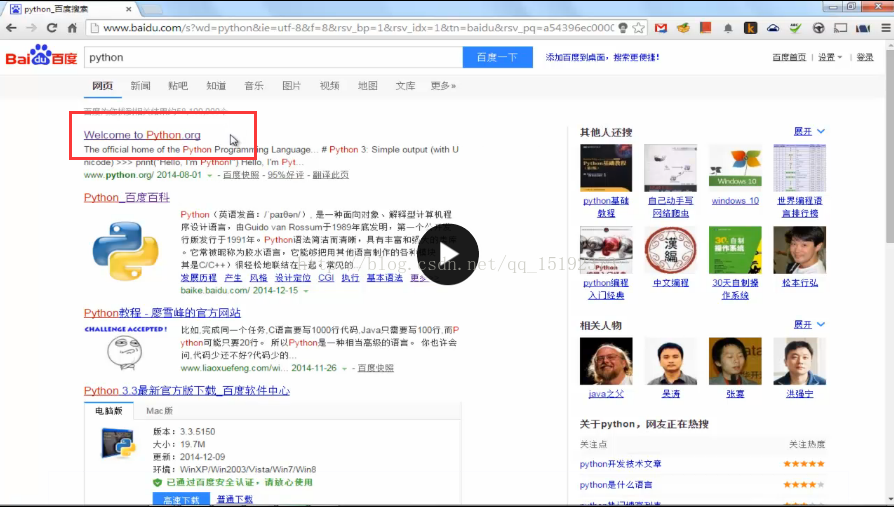This screenshot has width=894, height=507.
Task: Click the Baidu logo
Action: [41, 55]
